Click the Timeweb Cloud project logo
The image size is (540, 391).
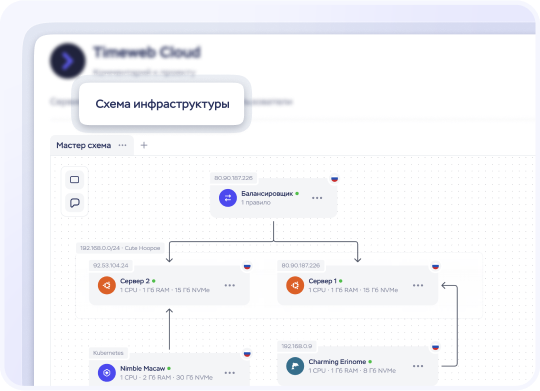68,61
